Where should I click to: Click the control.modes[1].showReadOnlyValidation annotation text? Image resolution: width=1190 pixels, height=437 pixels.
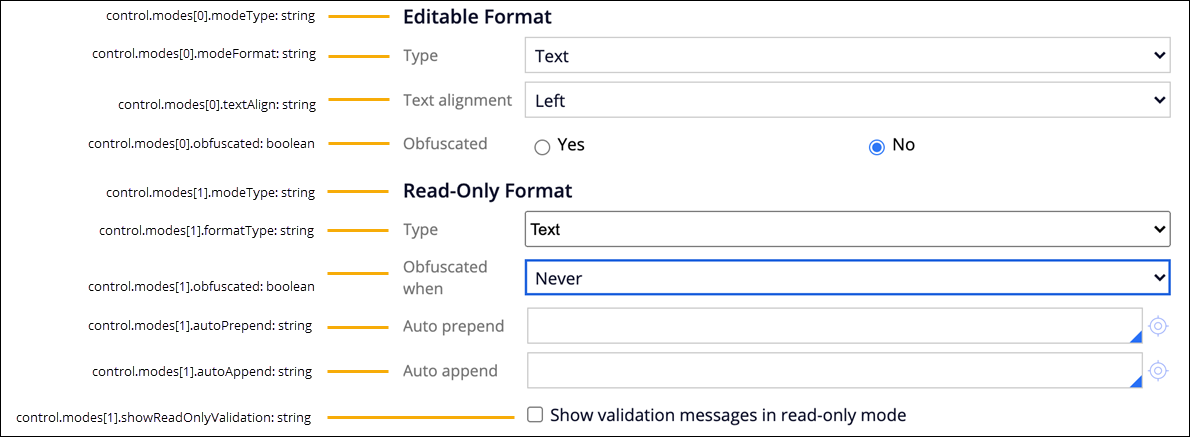pos(164,417)
